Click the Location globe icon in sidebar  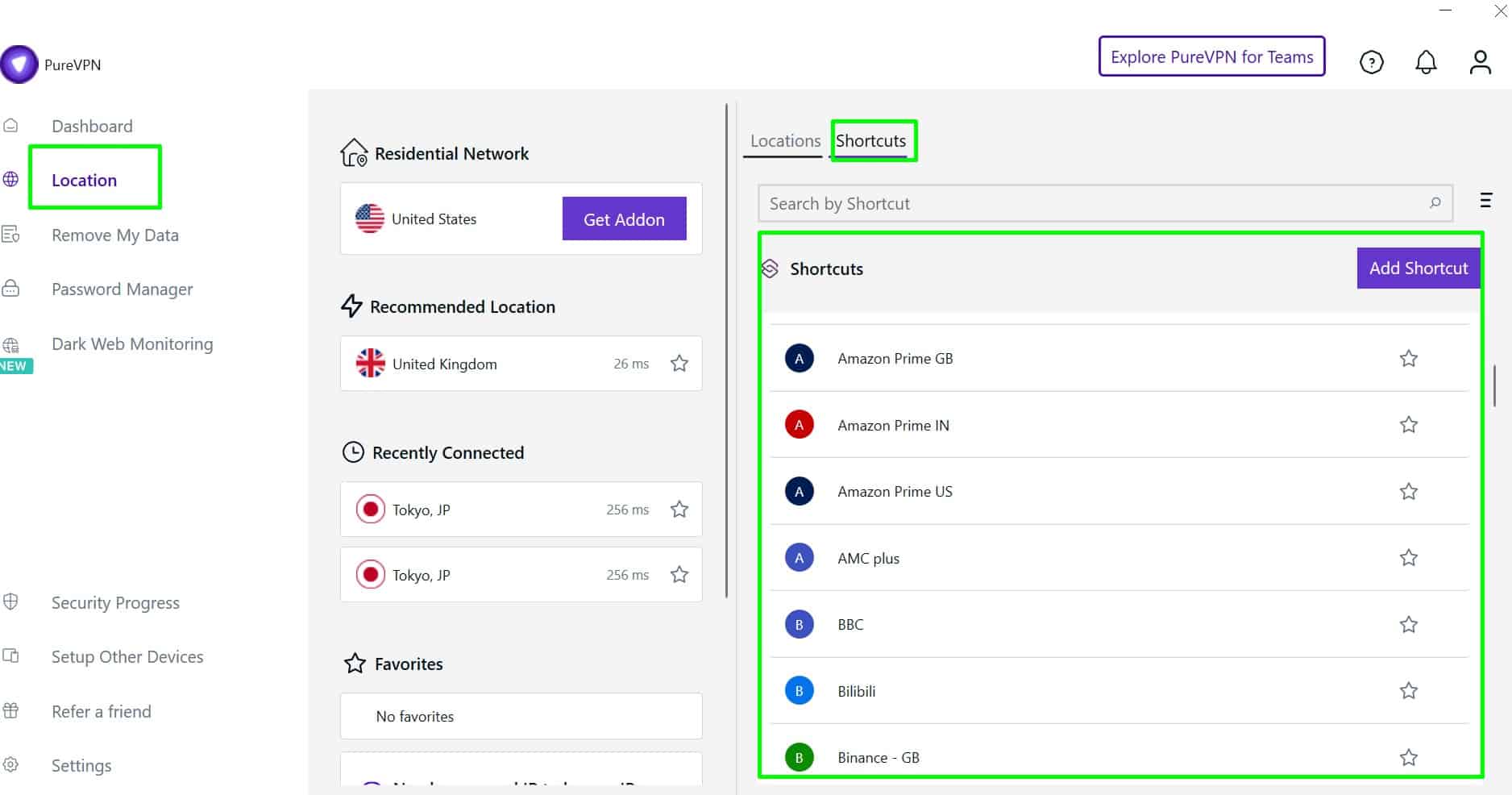[x=10, y=179]
